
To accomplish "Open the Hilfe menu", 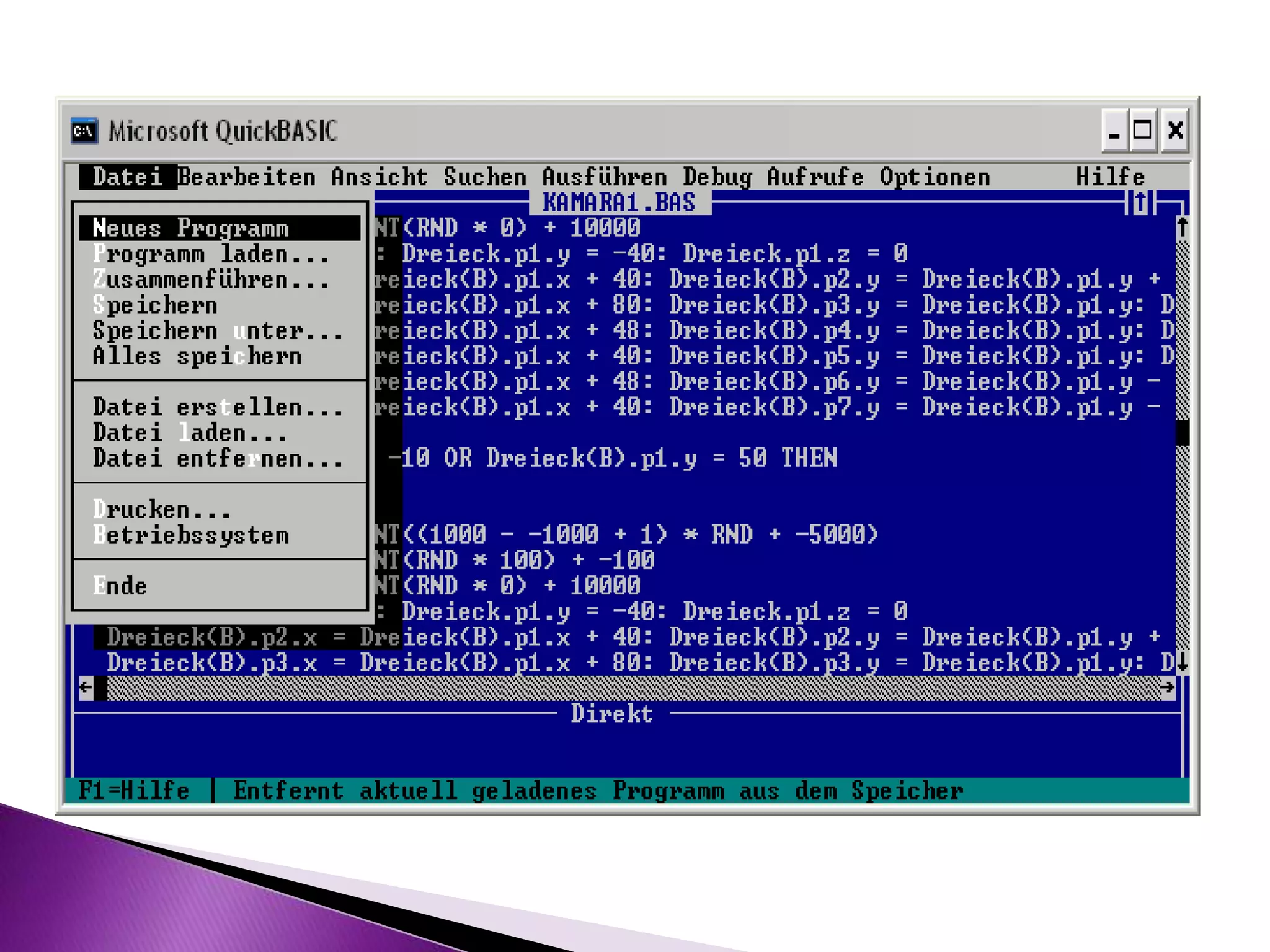I will click(x=1110, y=177).
